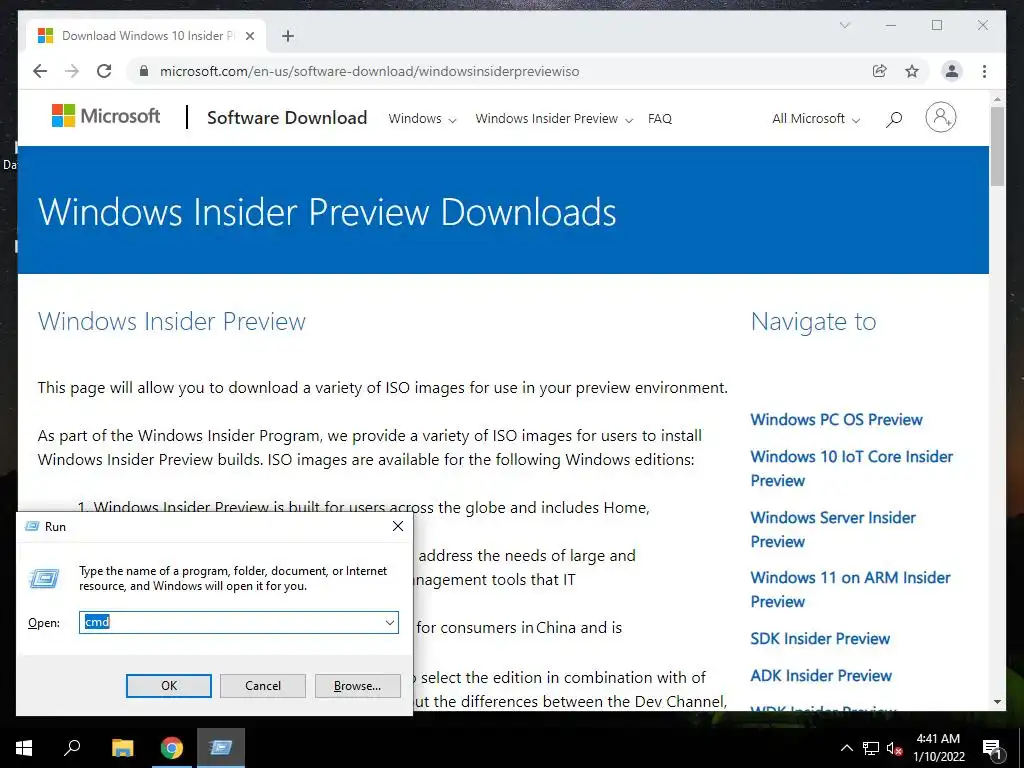The image size is (1024, 768).
Task: Open taskbar search magnifier
Action: (x=72, y=748)
